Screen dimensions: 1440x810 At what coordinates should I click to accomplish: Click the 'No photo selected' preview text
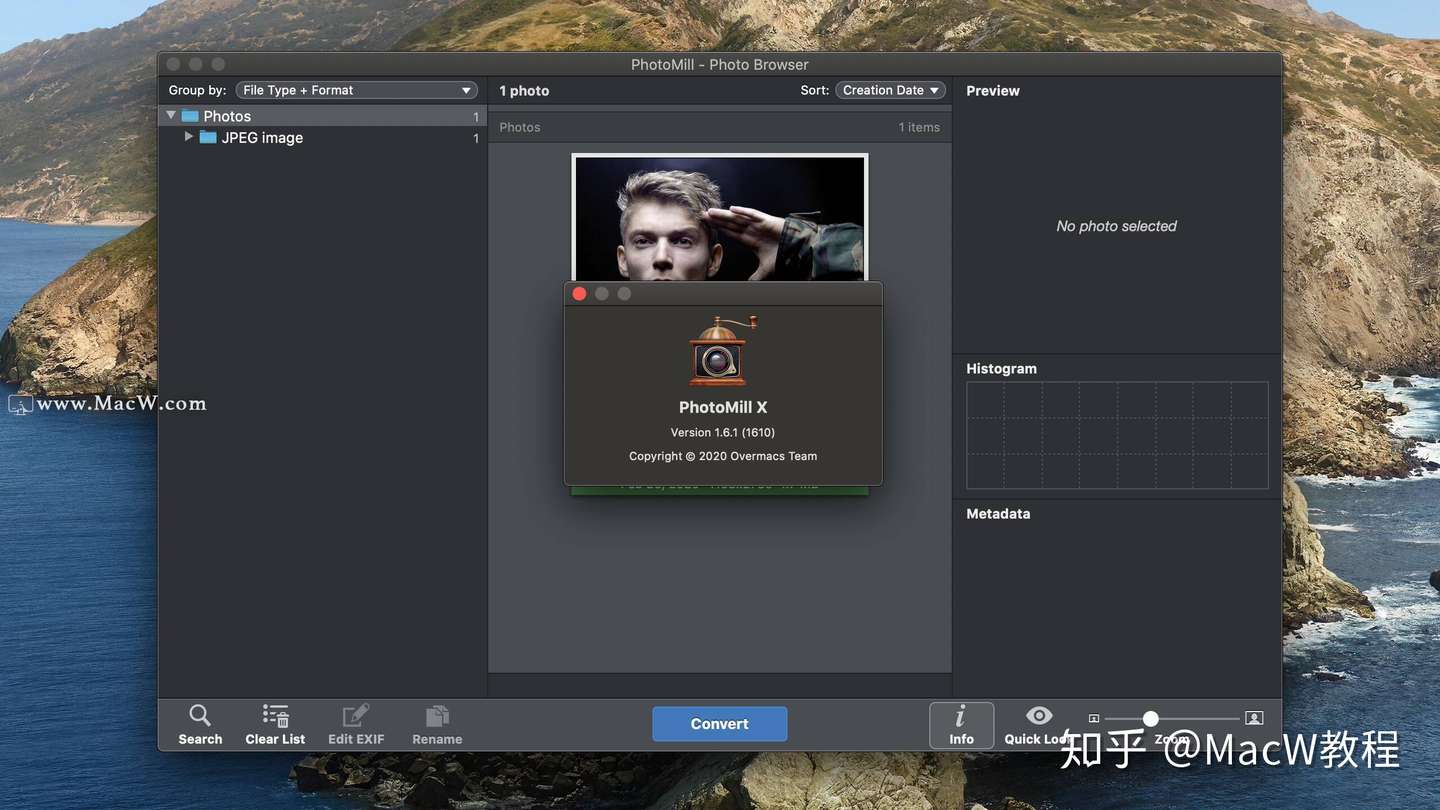(x=1117, y=226)
